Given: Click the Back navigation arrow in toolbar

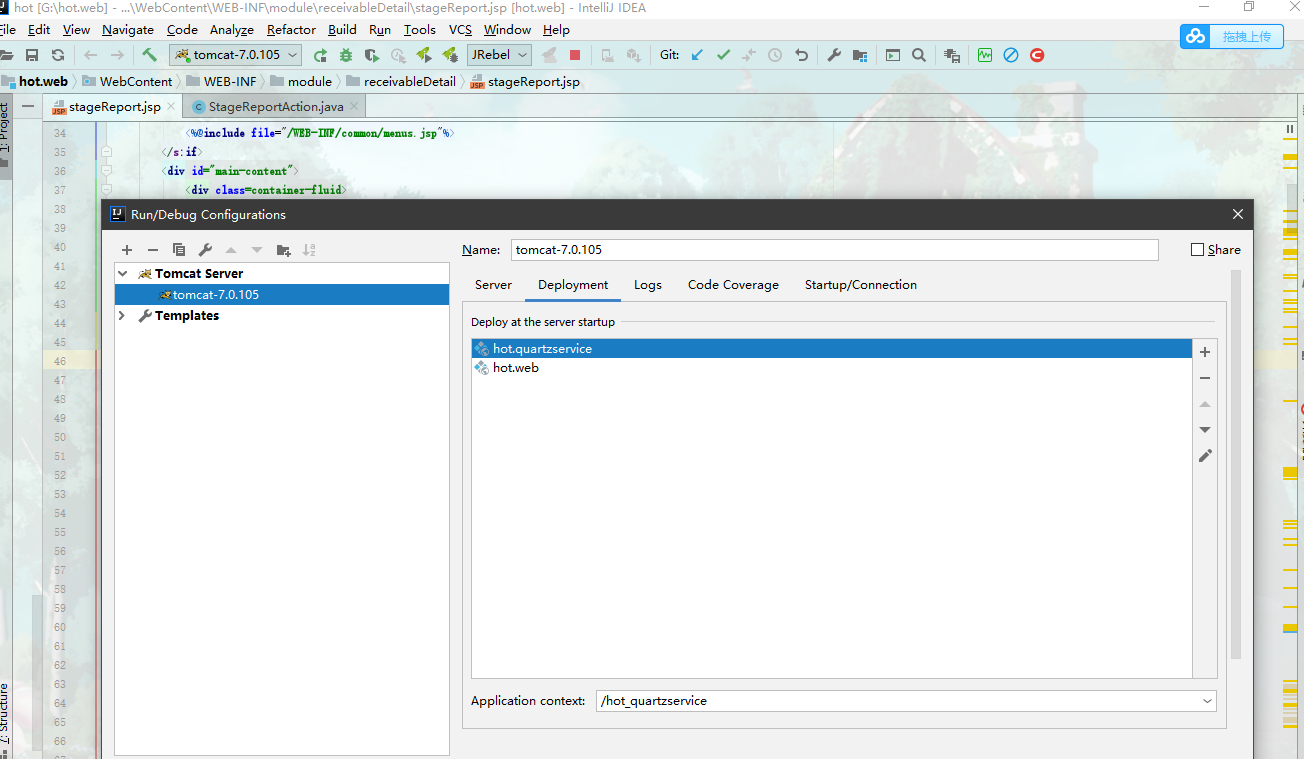Looking at the screenshot, I should [x=91, y=55].
